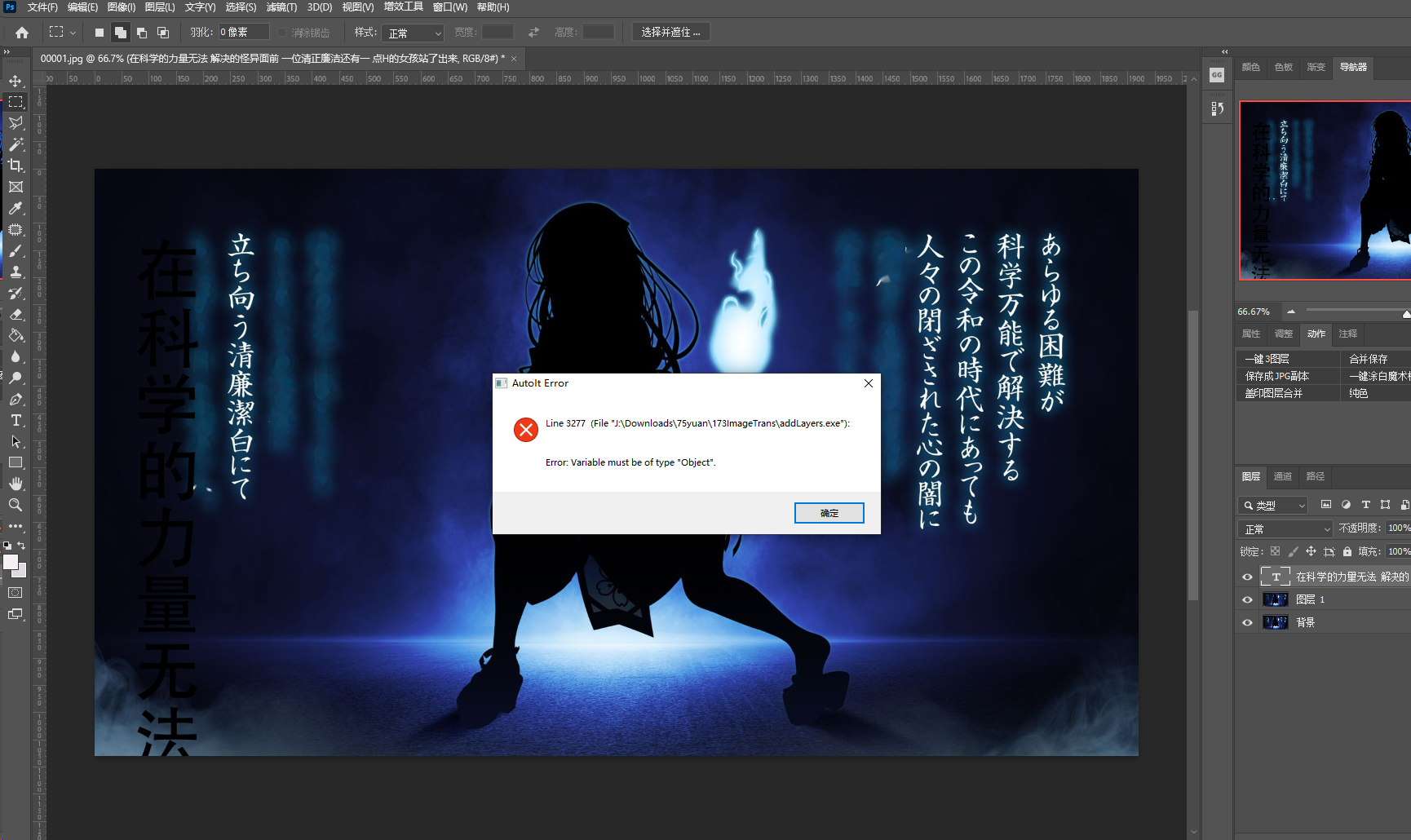Hide the 背景 layer
The width and height of the screenshot is (1411, 840).
(1247, 622)
